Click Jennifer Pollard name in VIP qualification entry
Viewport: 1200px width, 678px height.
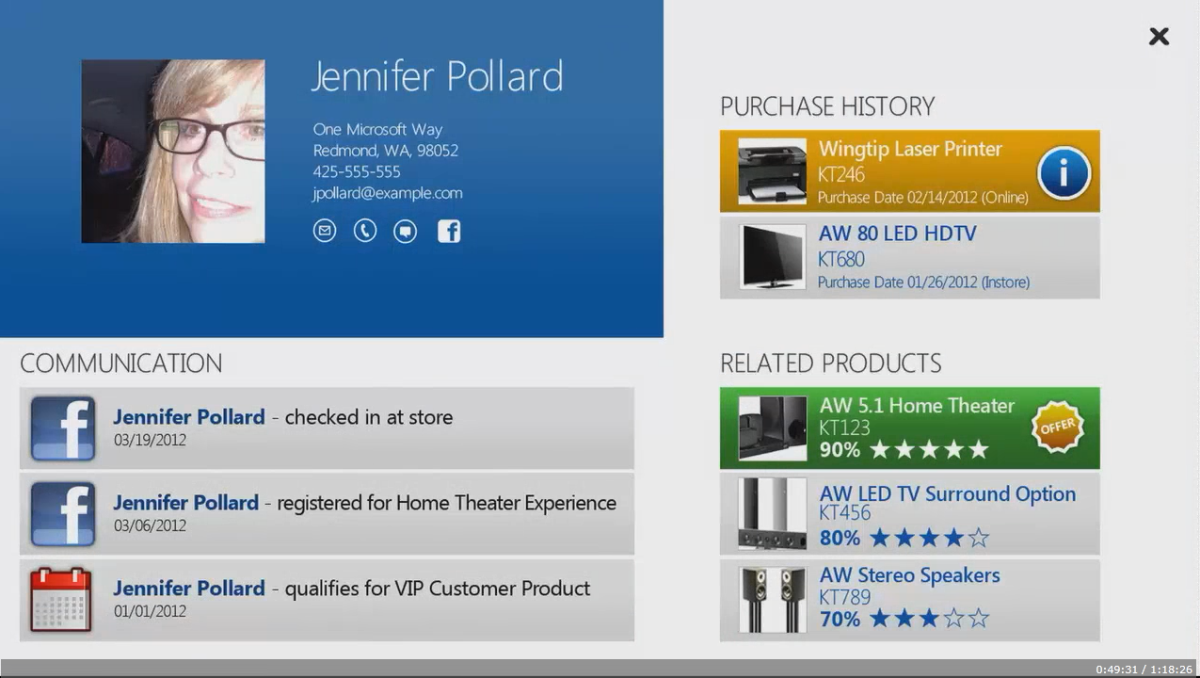coord(189,589)
